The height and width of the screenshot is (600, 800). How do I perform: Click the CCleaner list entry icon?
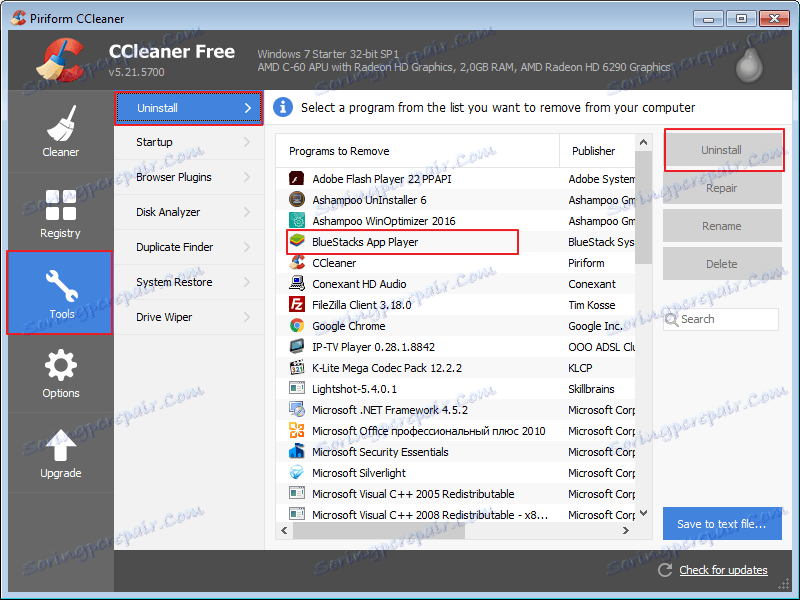point(296,262)
